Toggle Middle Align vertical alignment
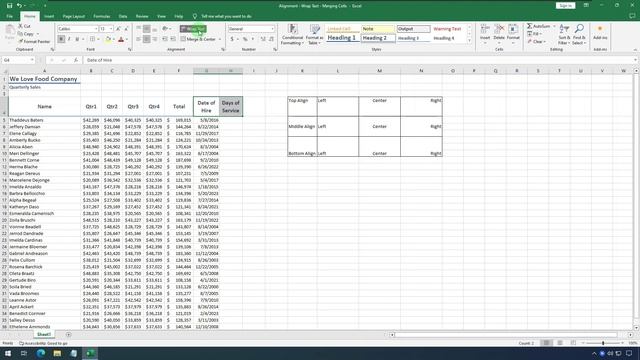 coord(147,29)
